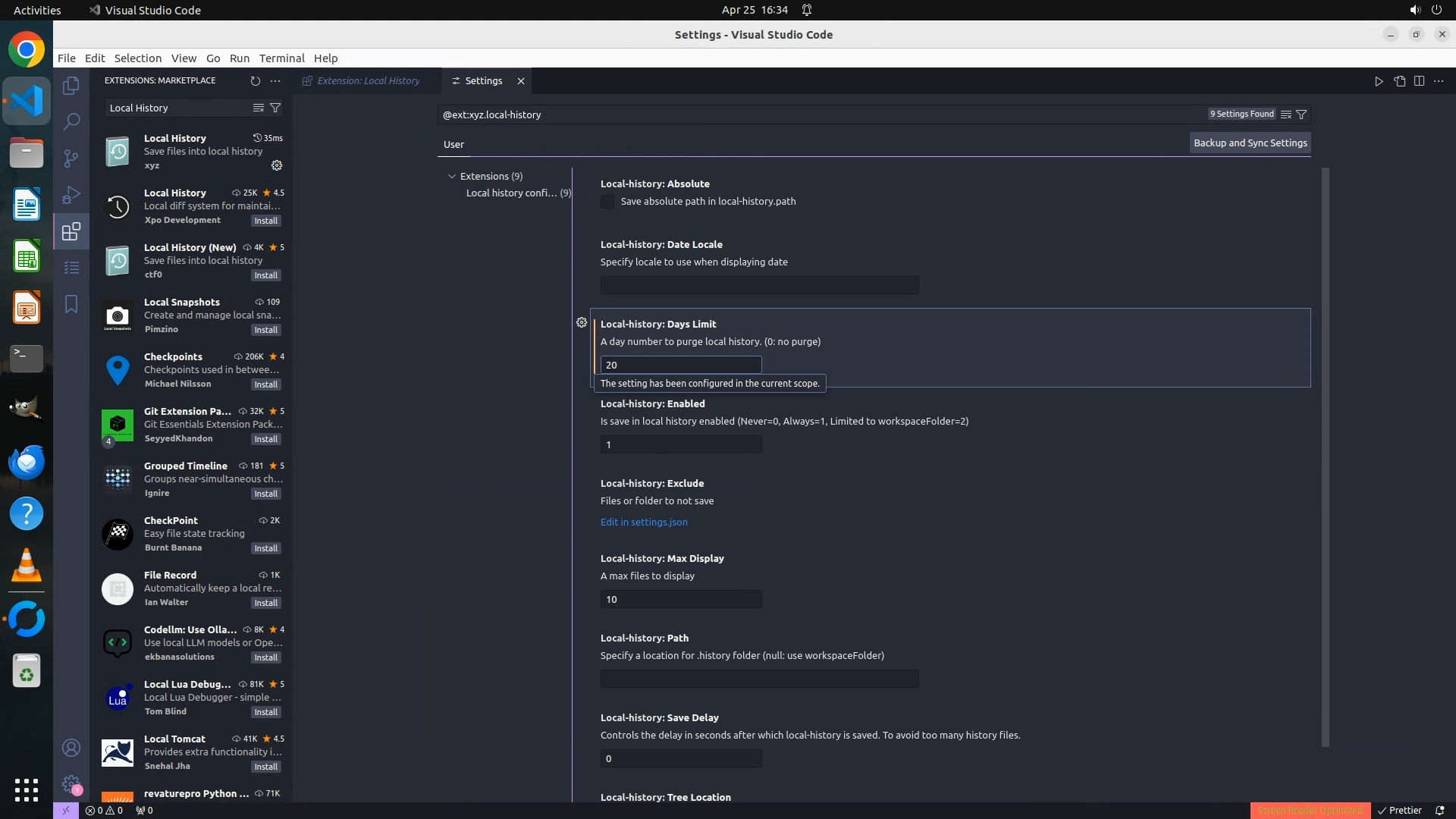
Task: Click Backup and Sync Settings button
Action: 1250,143
